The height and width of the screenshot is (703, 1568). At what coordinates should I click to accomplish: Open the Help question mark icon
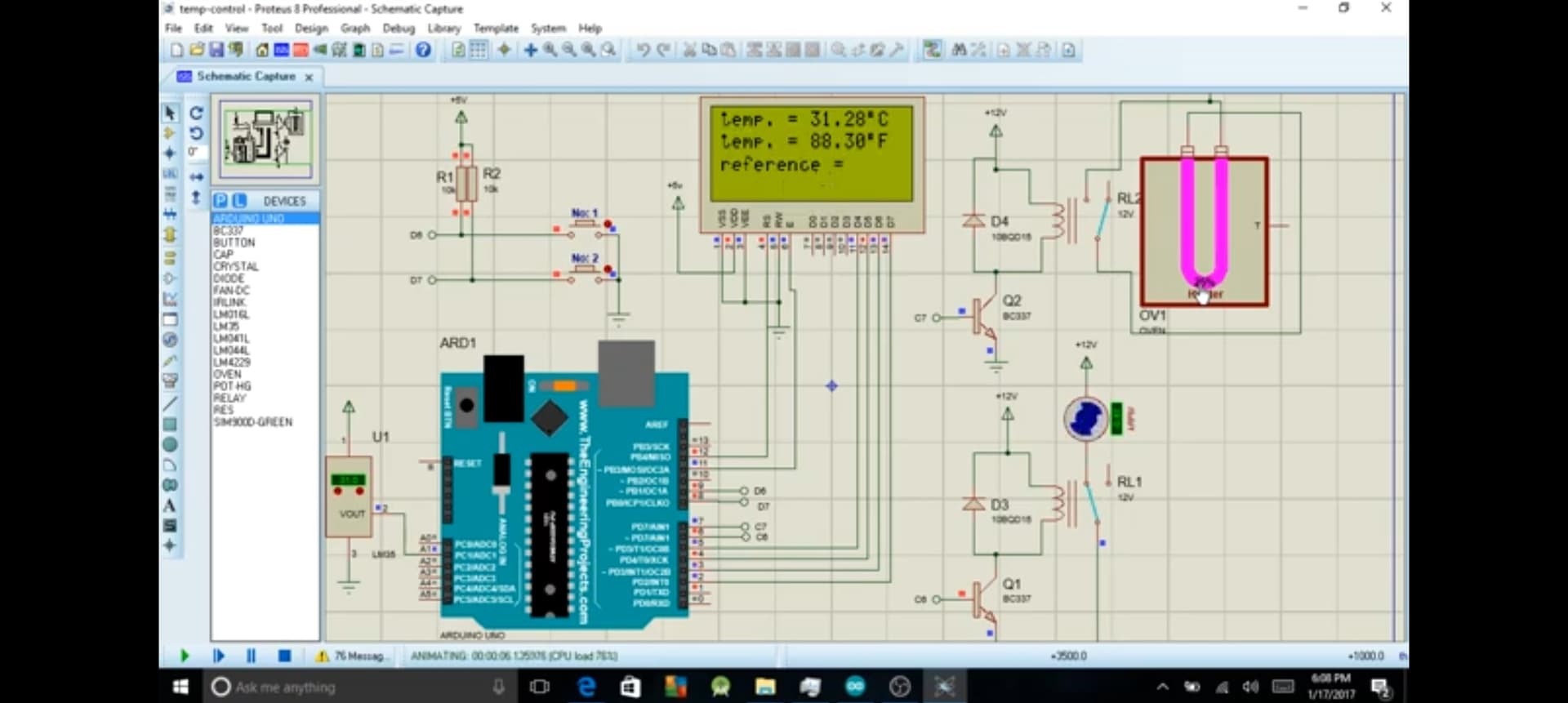423,50
